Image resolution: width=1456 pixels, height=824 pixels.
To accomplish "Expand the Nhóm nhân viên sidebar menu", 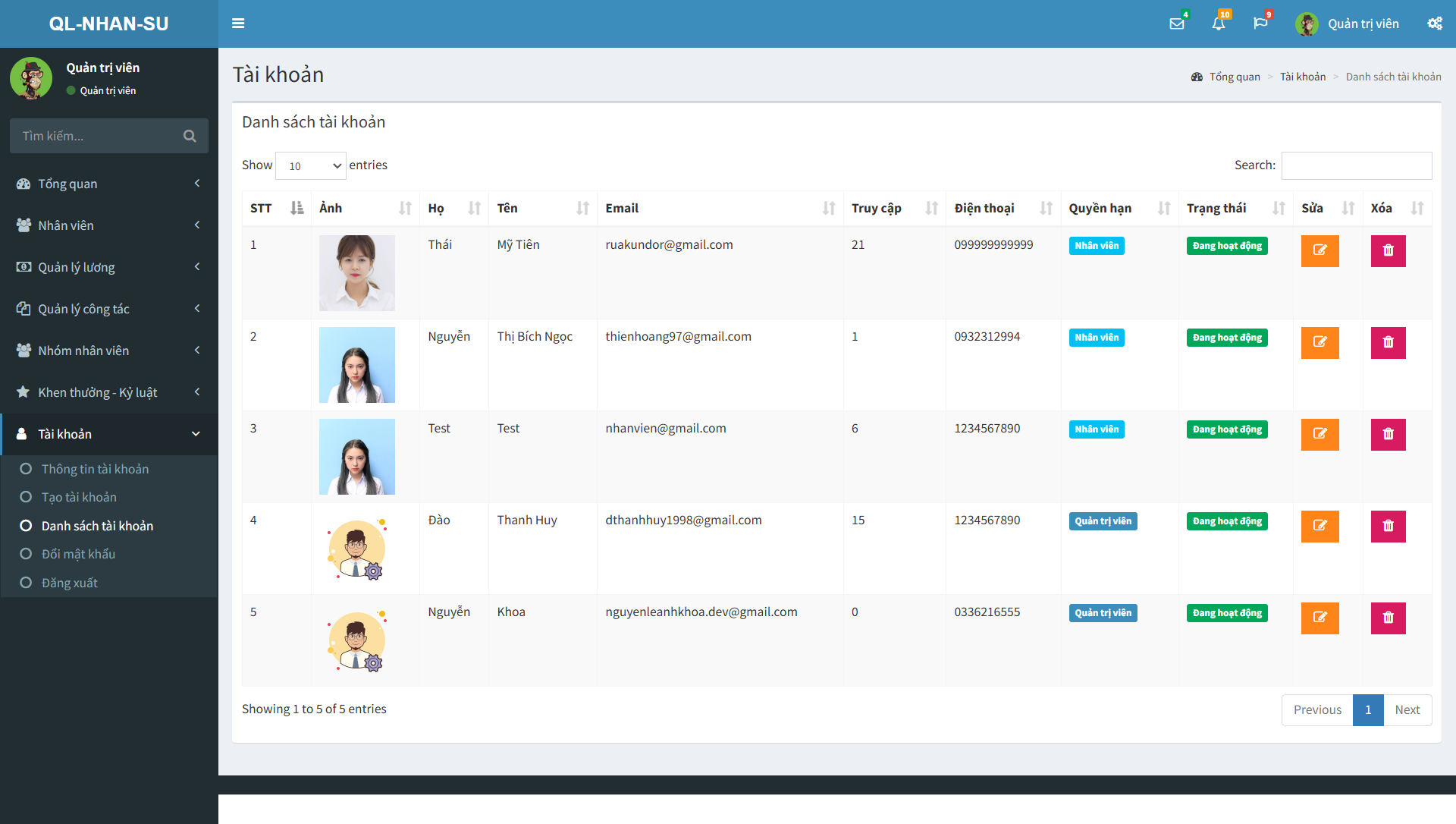I will coord(109,350).
